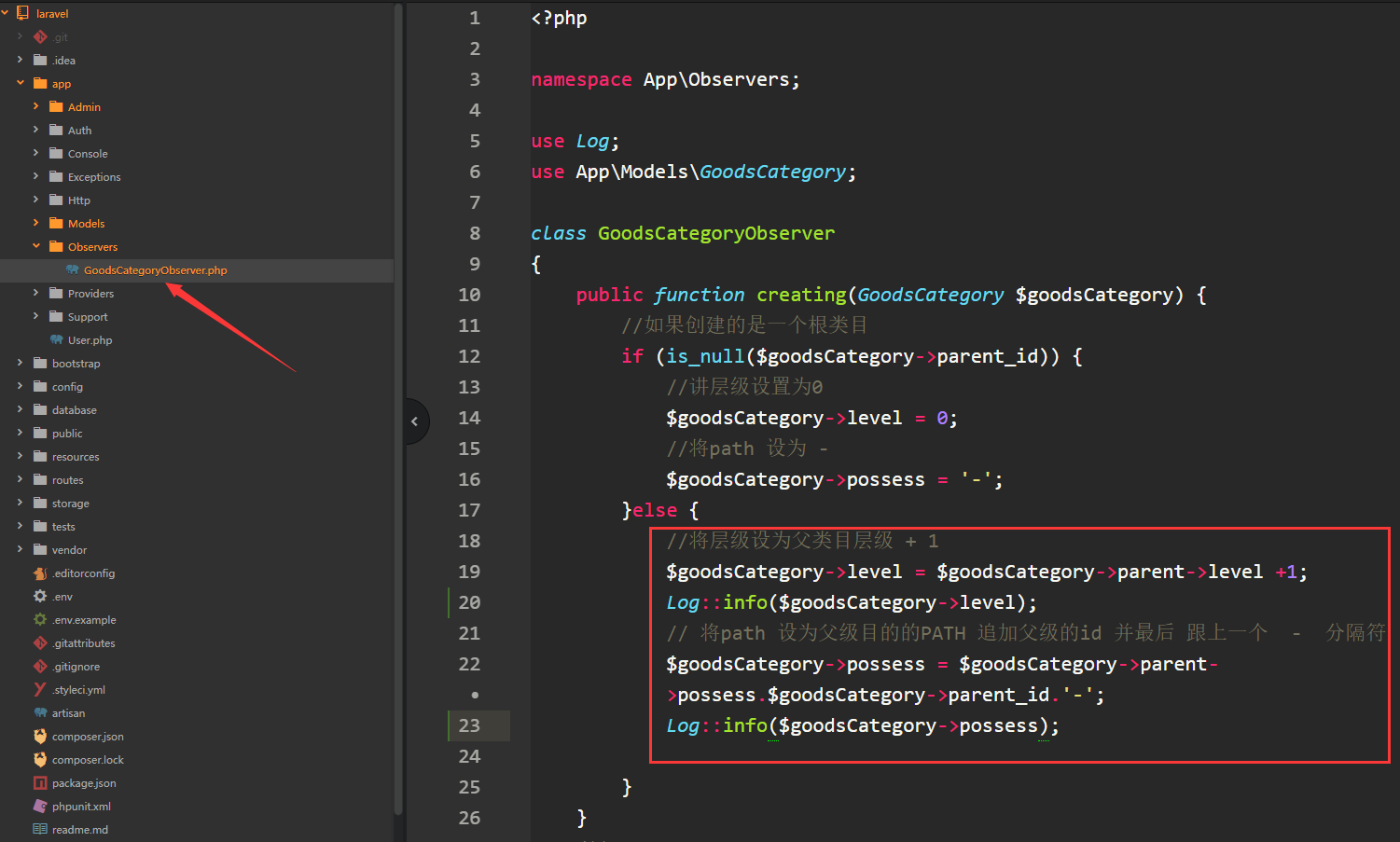1400x842 pixels.
Task: Open the composer.json file
Action: [x=88, y=737]
